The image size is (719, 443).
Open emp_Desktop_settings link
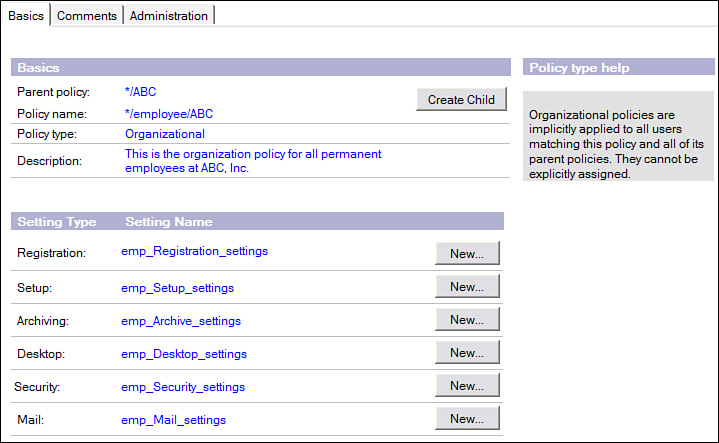pyautogui.click(x=184, y=354)
